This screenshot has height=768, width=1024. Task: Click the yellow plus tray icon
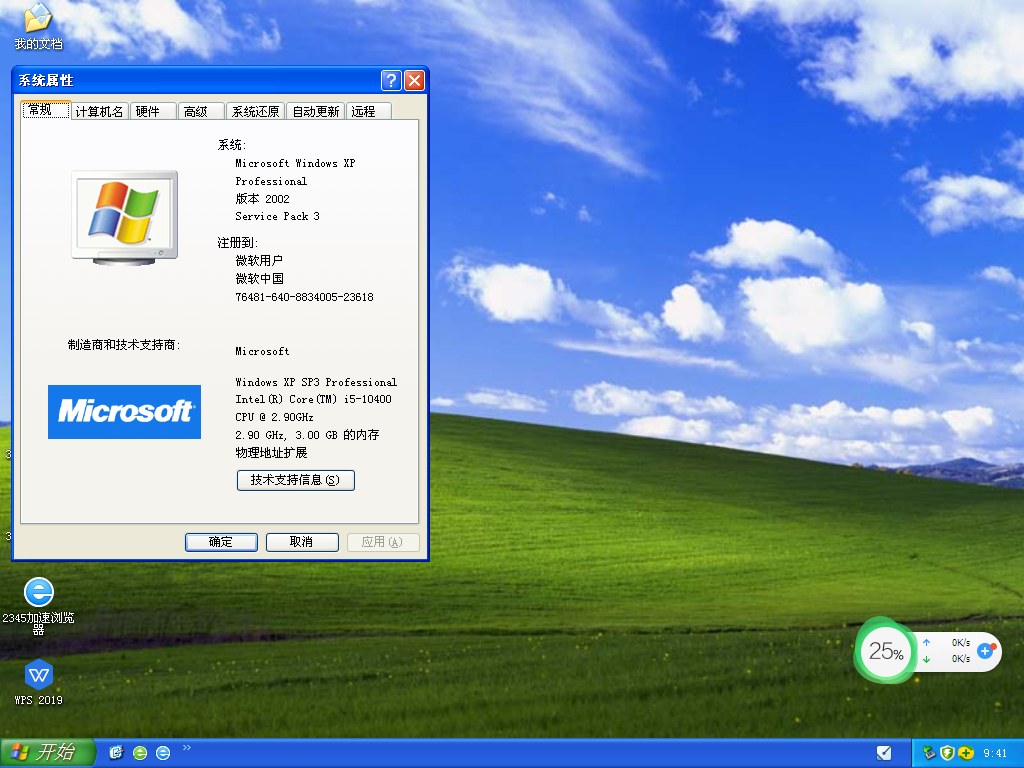pos(964,752)
